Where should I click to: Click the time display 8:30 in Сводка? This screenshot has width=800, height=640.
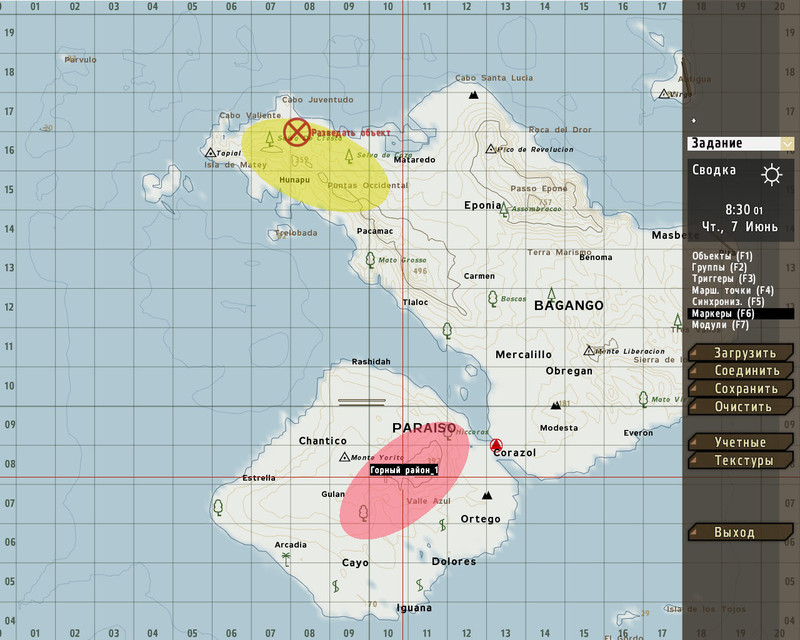click(x=738, y=210)
